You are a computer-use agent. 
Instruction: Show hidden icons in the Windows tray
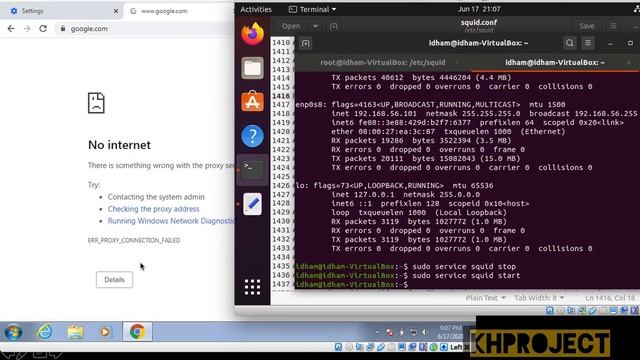coord(377,332)
